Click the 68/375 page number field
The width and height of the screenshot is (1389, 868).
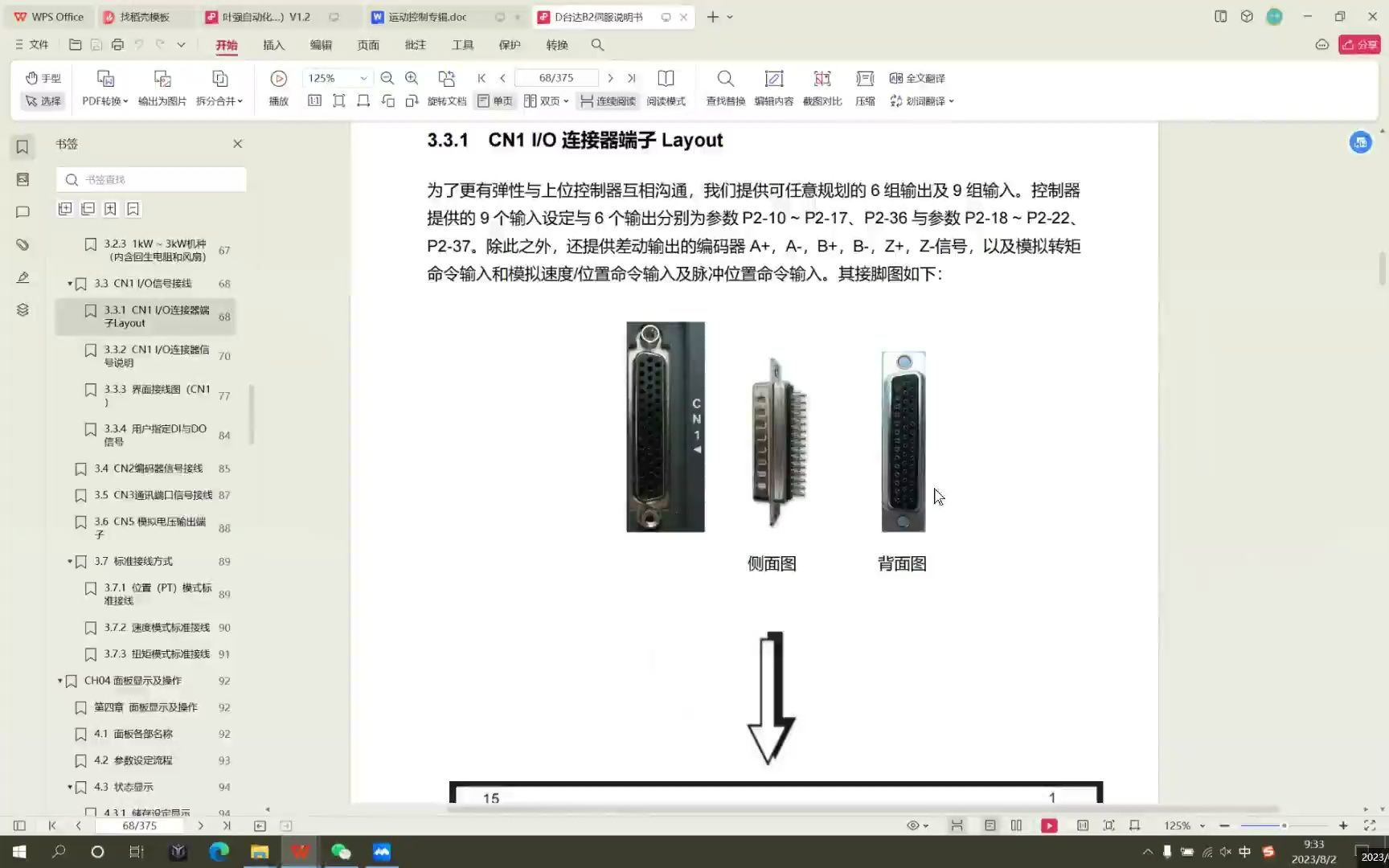(x=556, y=78)
